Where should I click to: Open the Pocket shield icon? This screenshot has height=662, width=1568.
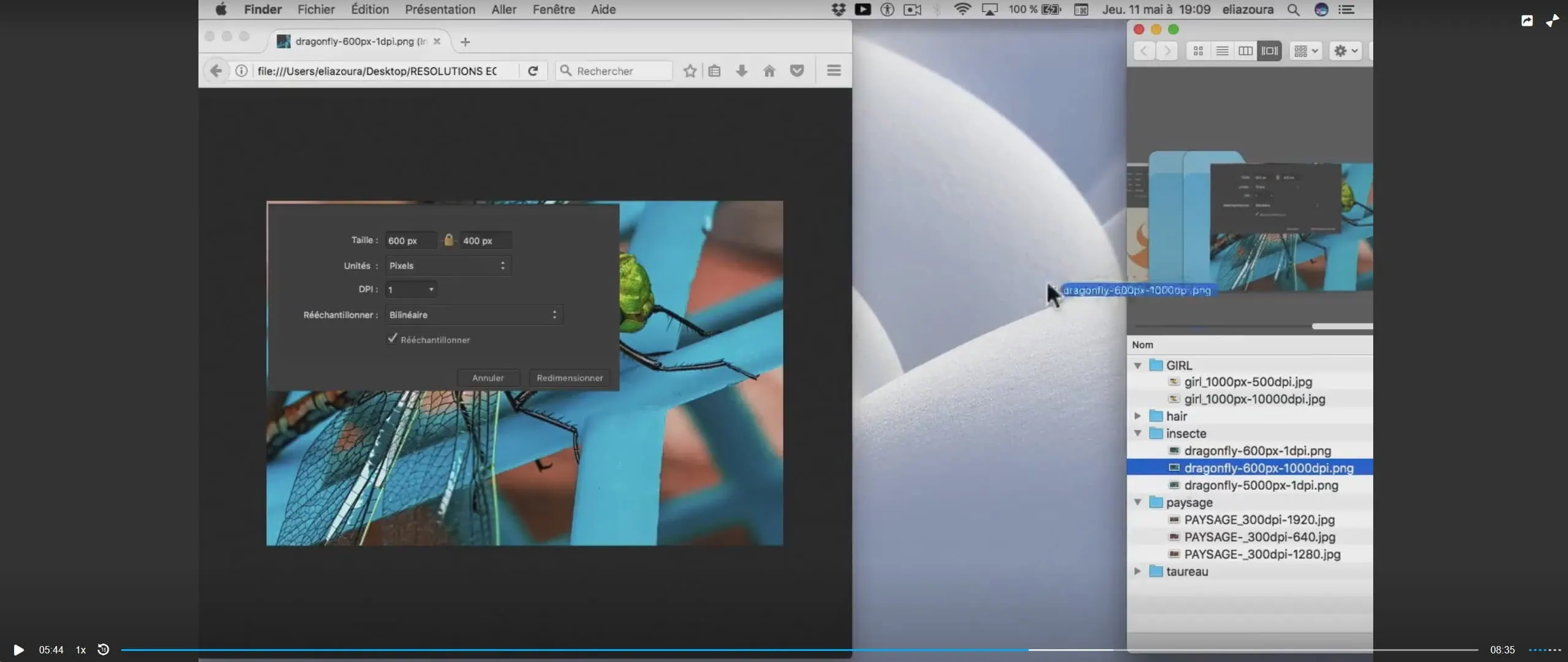tap(797, 71)
